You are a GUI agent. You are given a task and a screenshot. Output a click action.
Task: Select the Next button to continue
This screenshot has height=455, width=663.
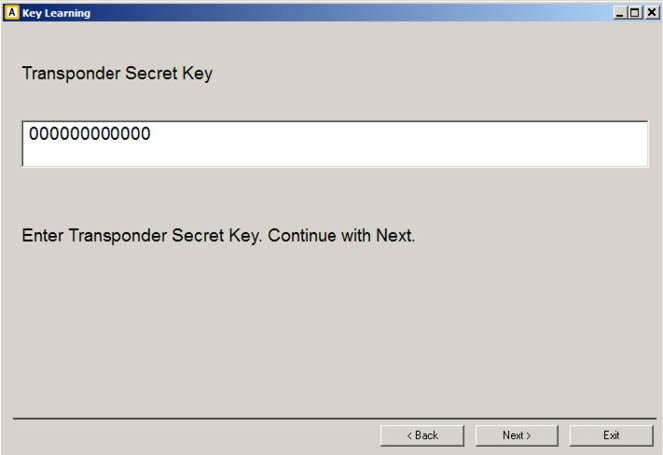pyautogui.click(x=516, y=436)
